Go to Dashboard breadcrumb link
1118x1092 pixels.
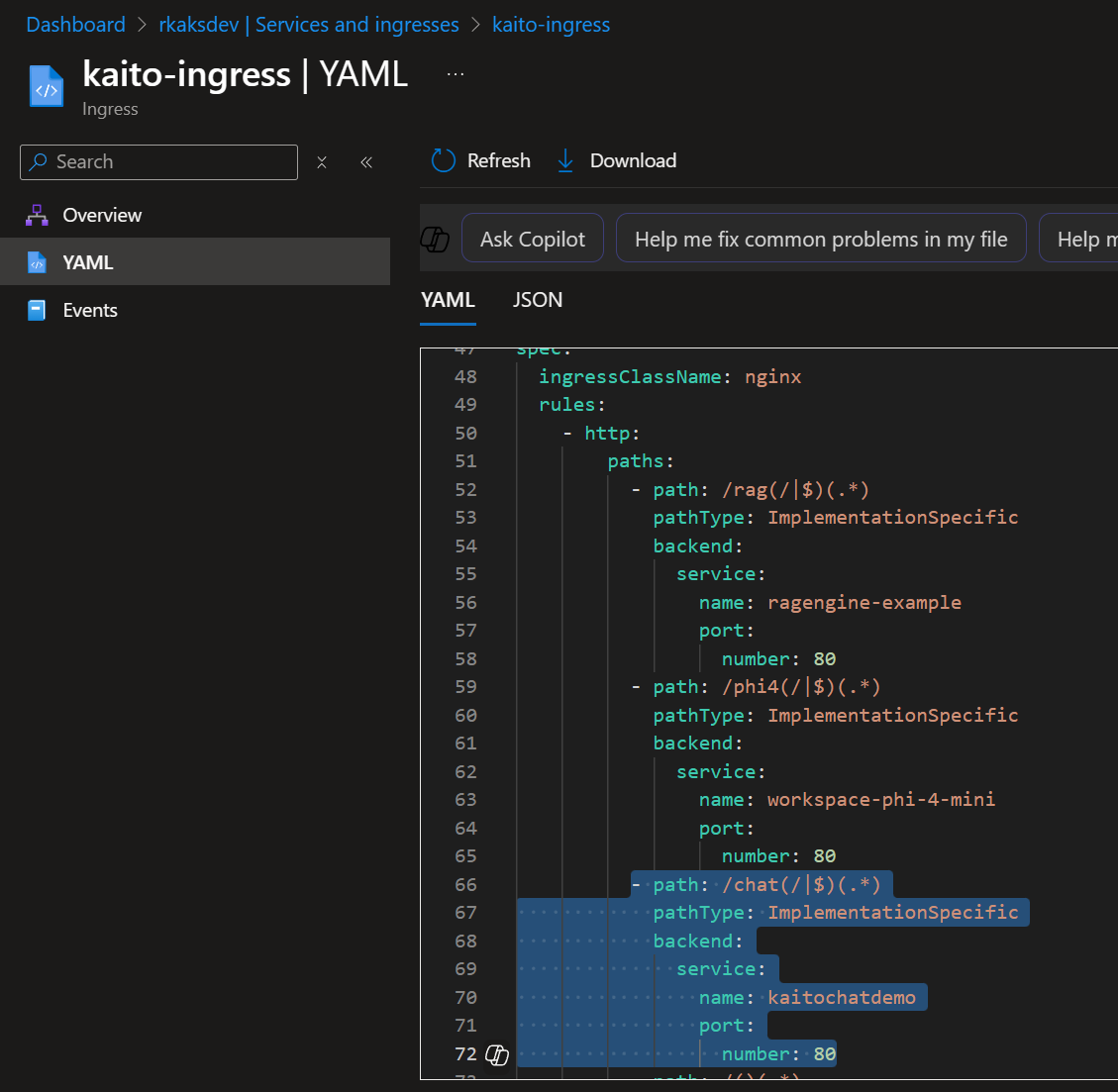(x=76, y=25)
